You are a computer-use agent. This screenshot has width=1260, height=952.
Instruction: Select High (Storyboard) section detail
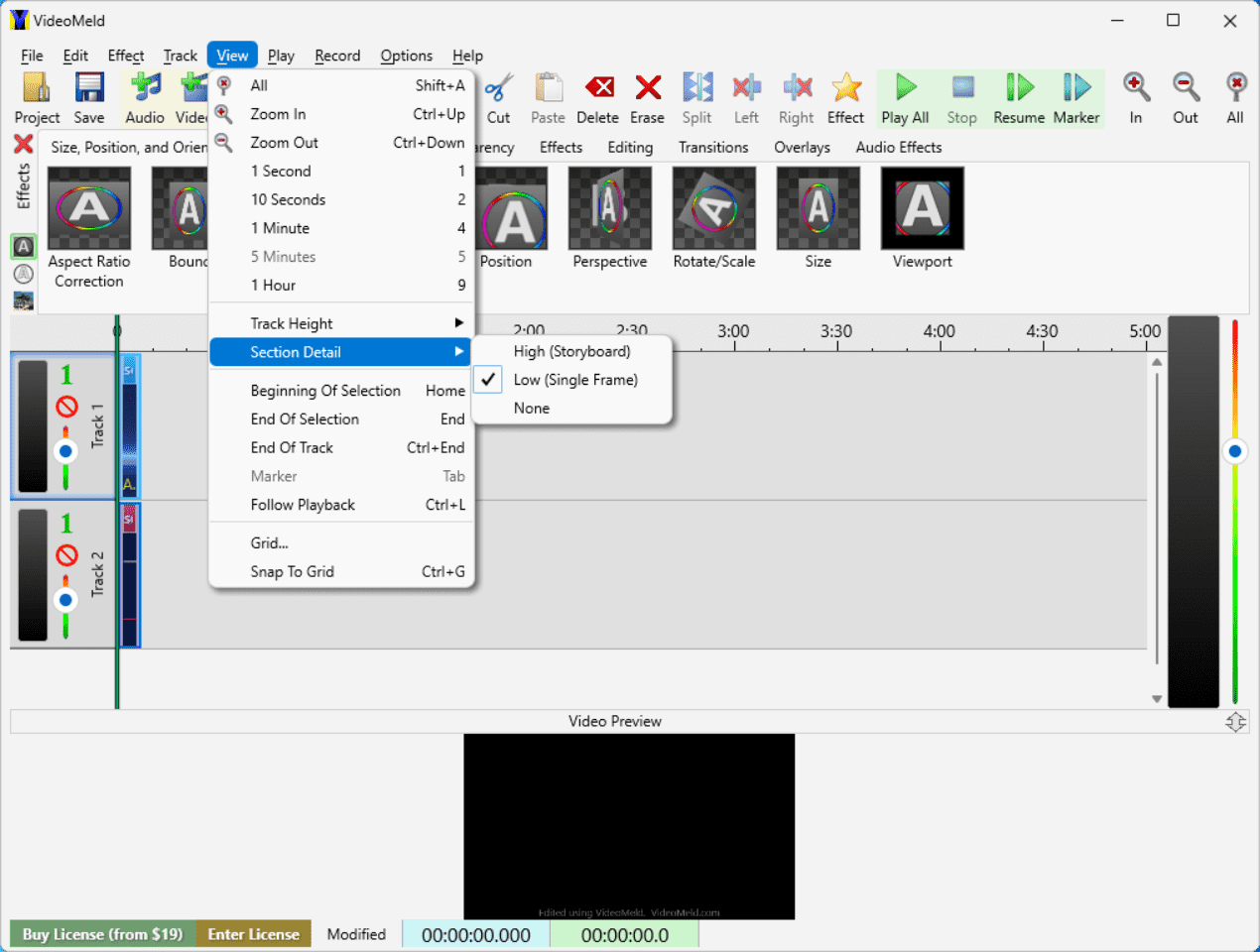572,351
